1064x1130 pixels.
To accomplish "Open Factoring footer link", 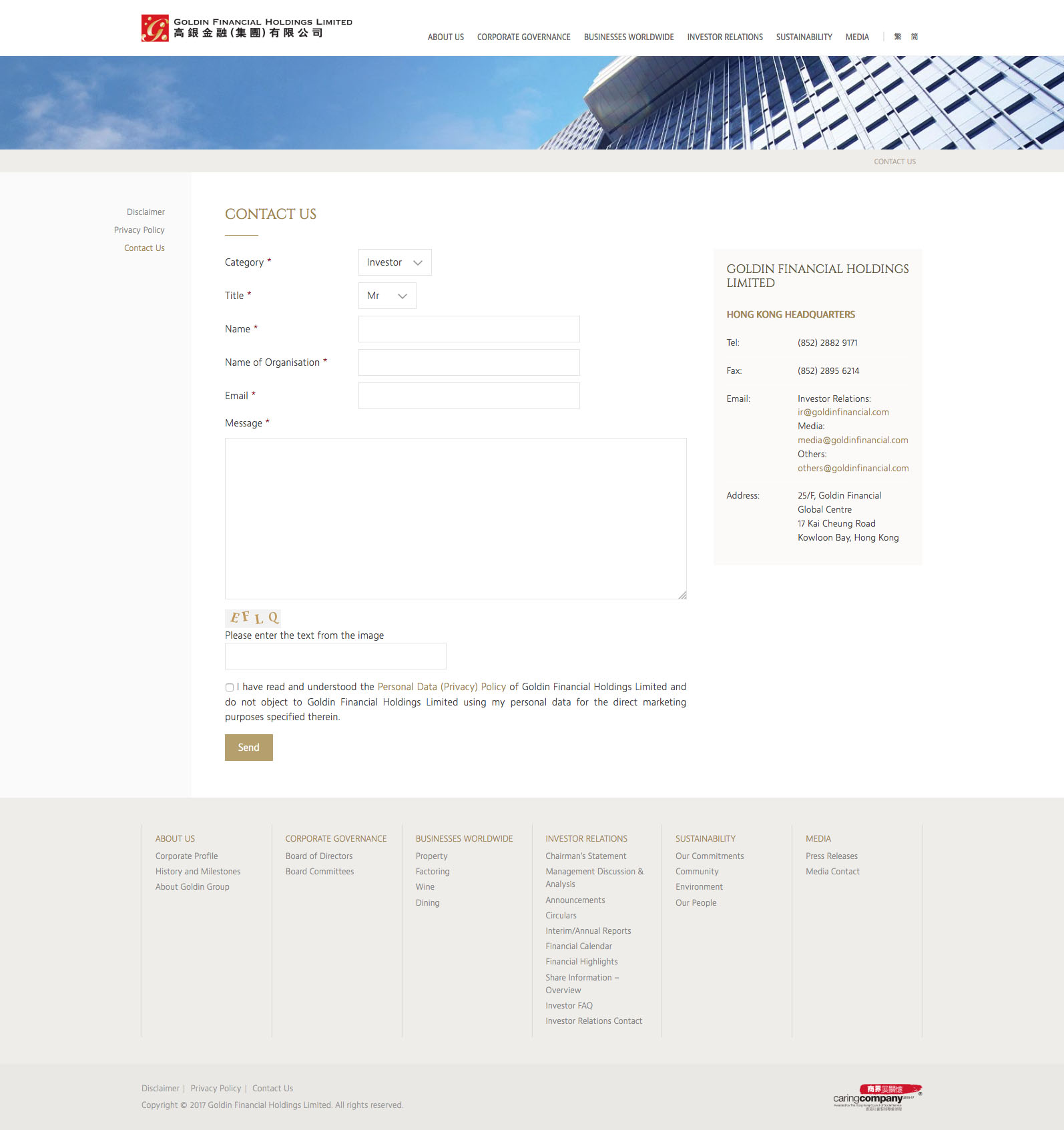I will point(433,872).
